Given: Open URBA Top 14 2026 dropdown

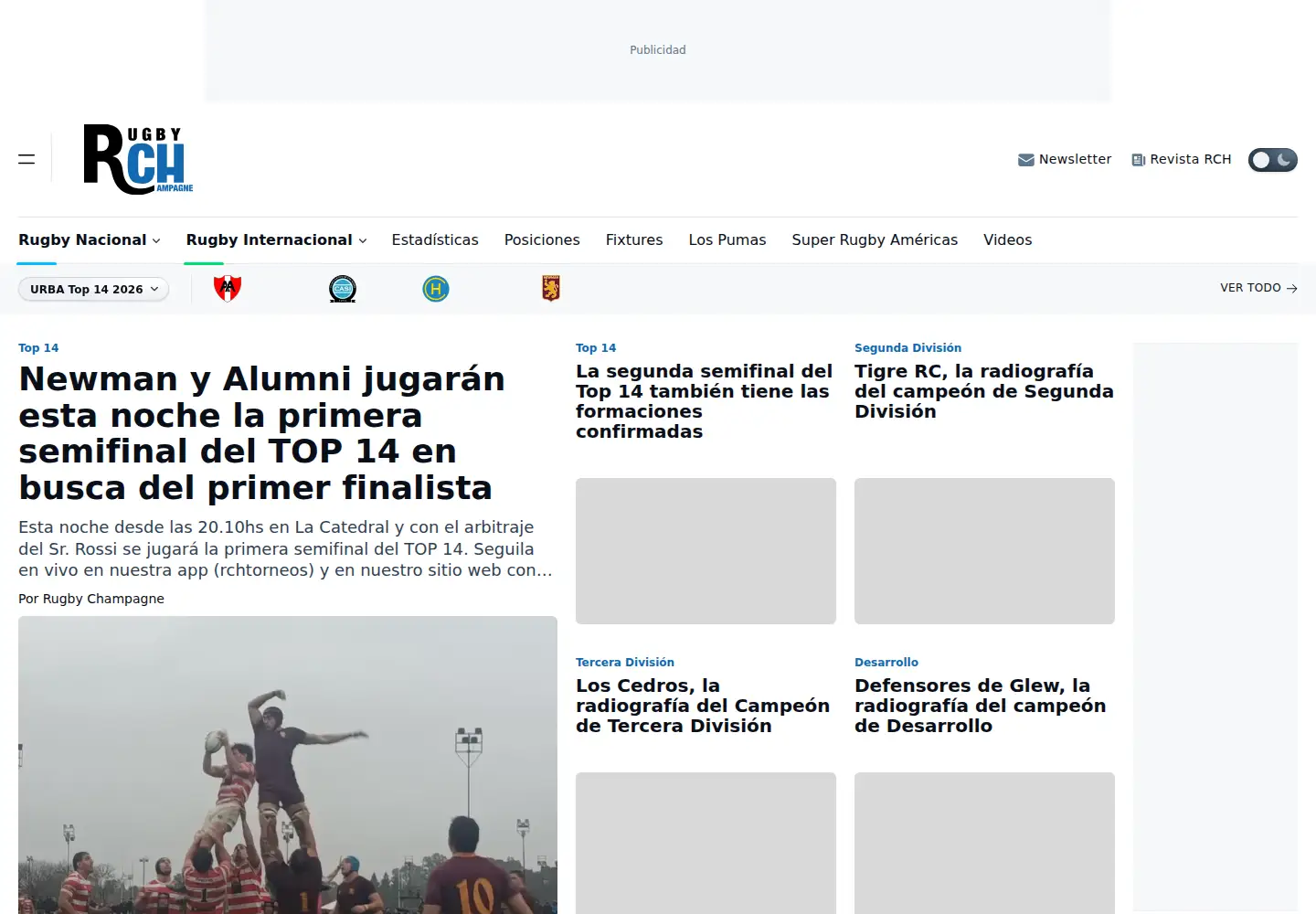Looking at the screenshot, I should click(94, 289).
